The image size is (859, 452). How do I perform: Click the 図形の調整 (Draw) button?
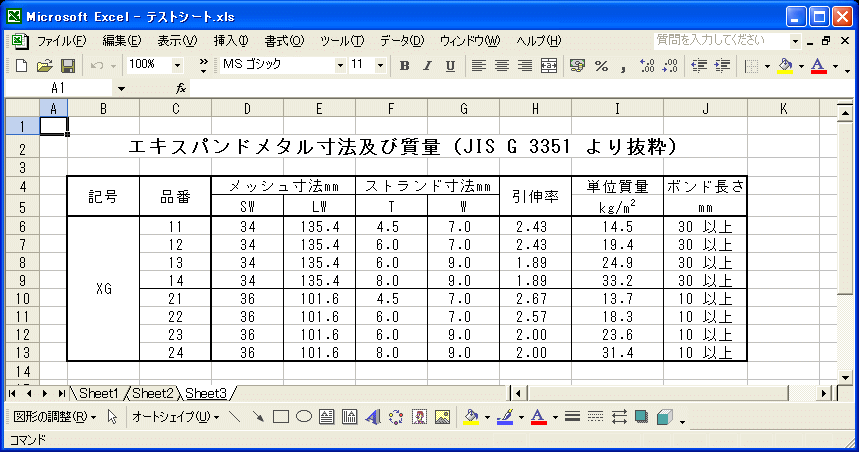point(54,417)
